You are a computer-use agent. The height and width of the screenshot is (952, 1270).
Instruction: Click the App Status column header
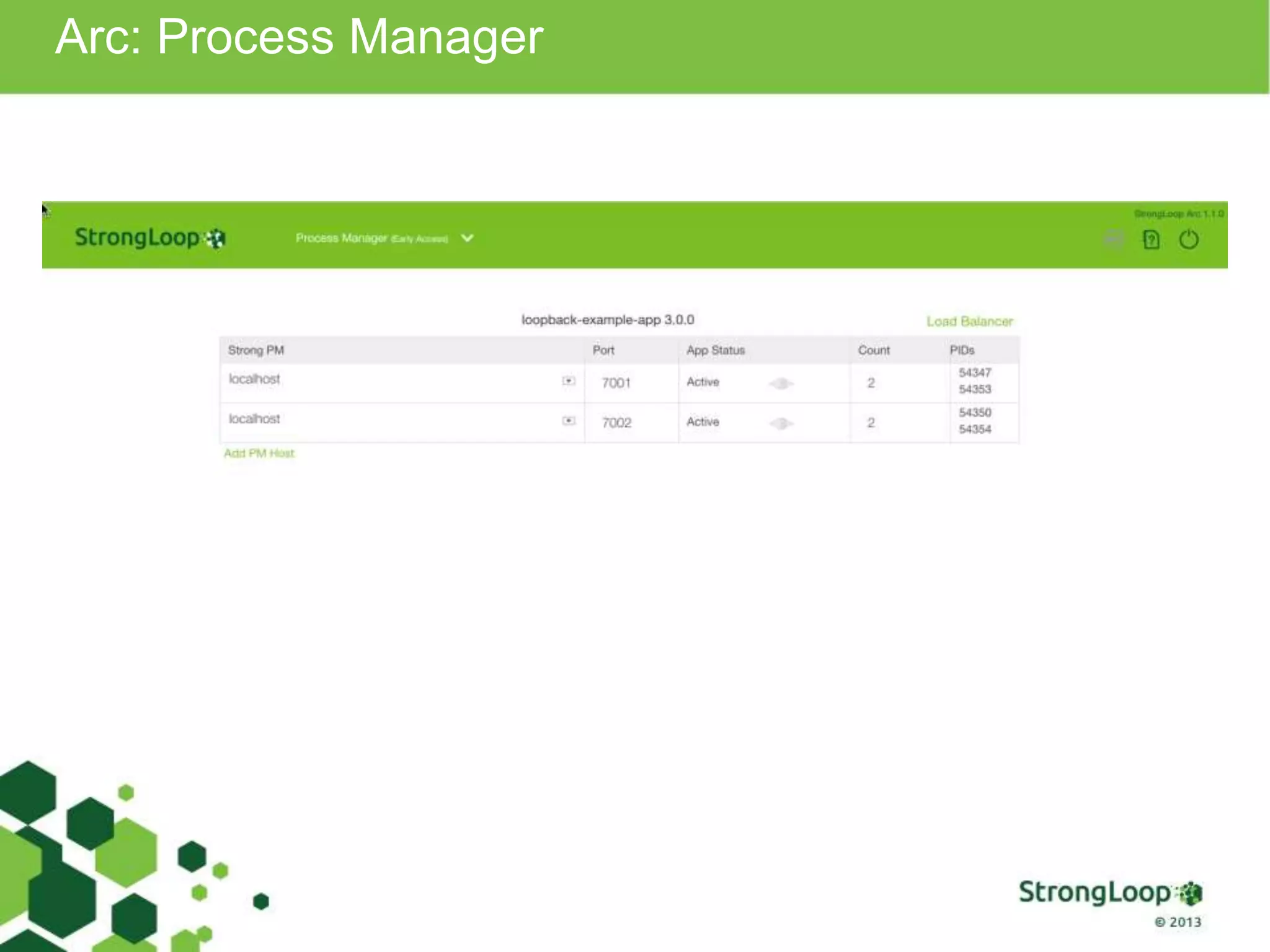(716, 350)
